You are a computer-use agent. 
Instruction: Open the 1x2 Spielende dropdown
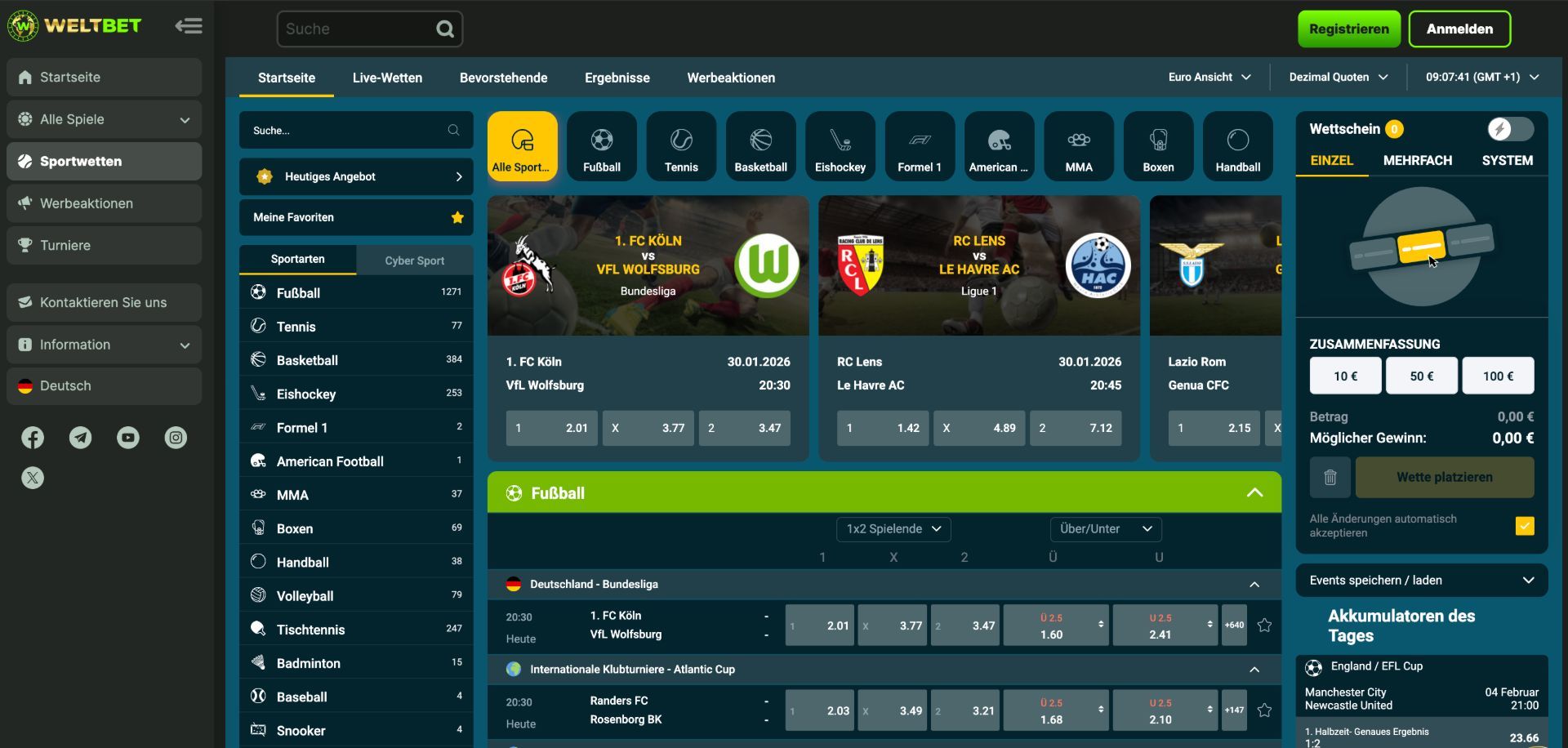pos(893,529)
